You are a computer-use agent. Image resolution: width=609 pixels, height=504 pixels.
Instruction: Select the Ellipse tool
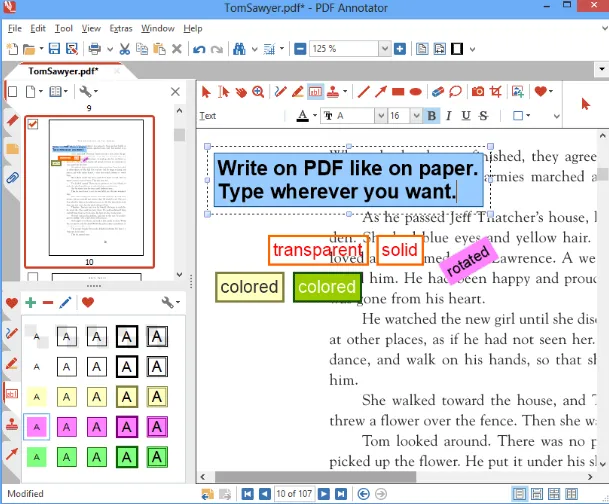[416, 92]
